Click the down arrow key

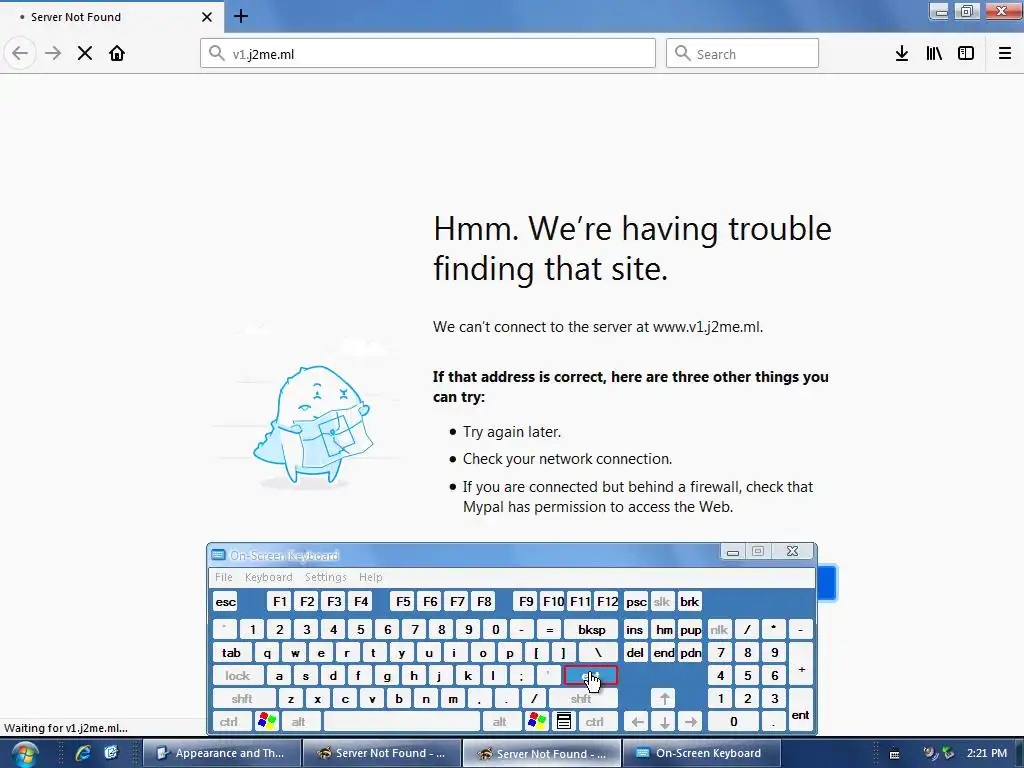coord(664,722)
